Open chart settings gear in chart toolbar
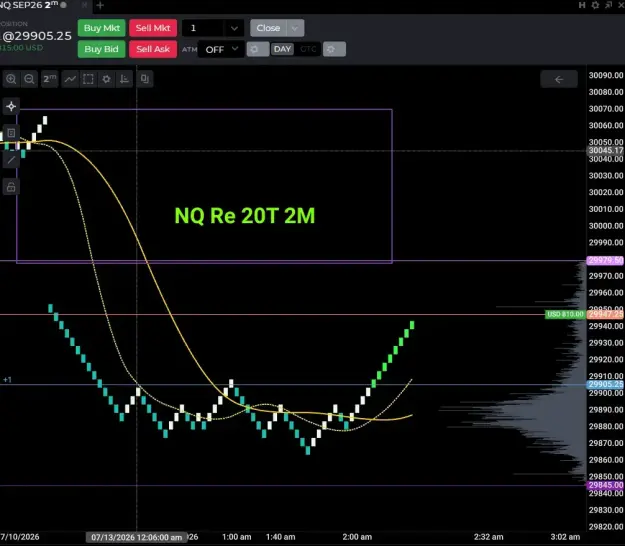This screenshot has width=625, height=546. click(106, 79)
